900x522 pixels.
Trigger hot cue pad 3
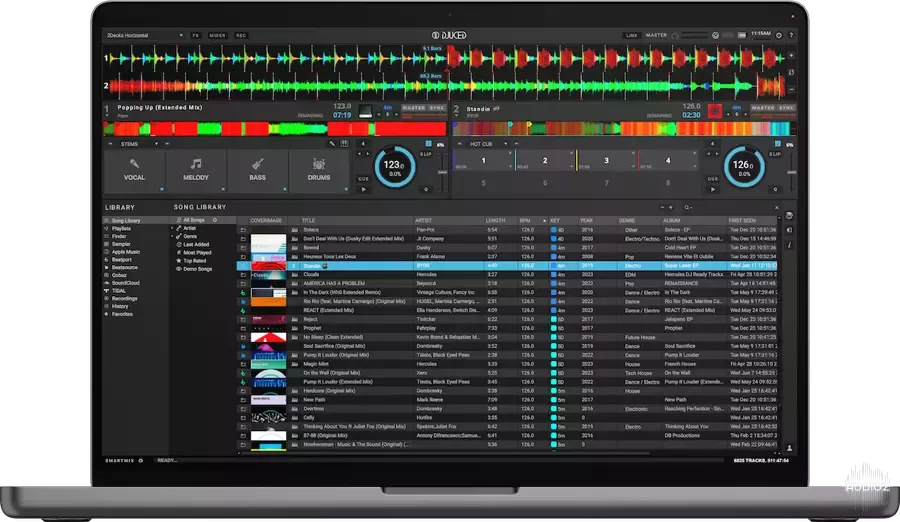606,161
